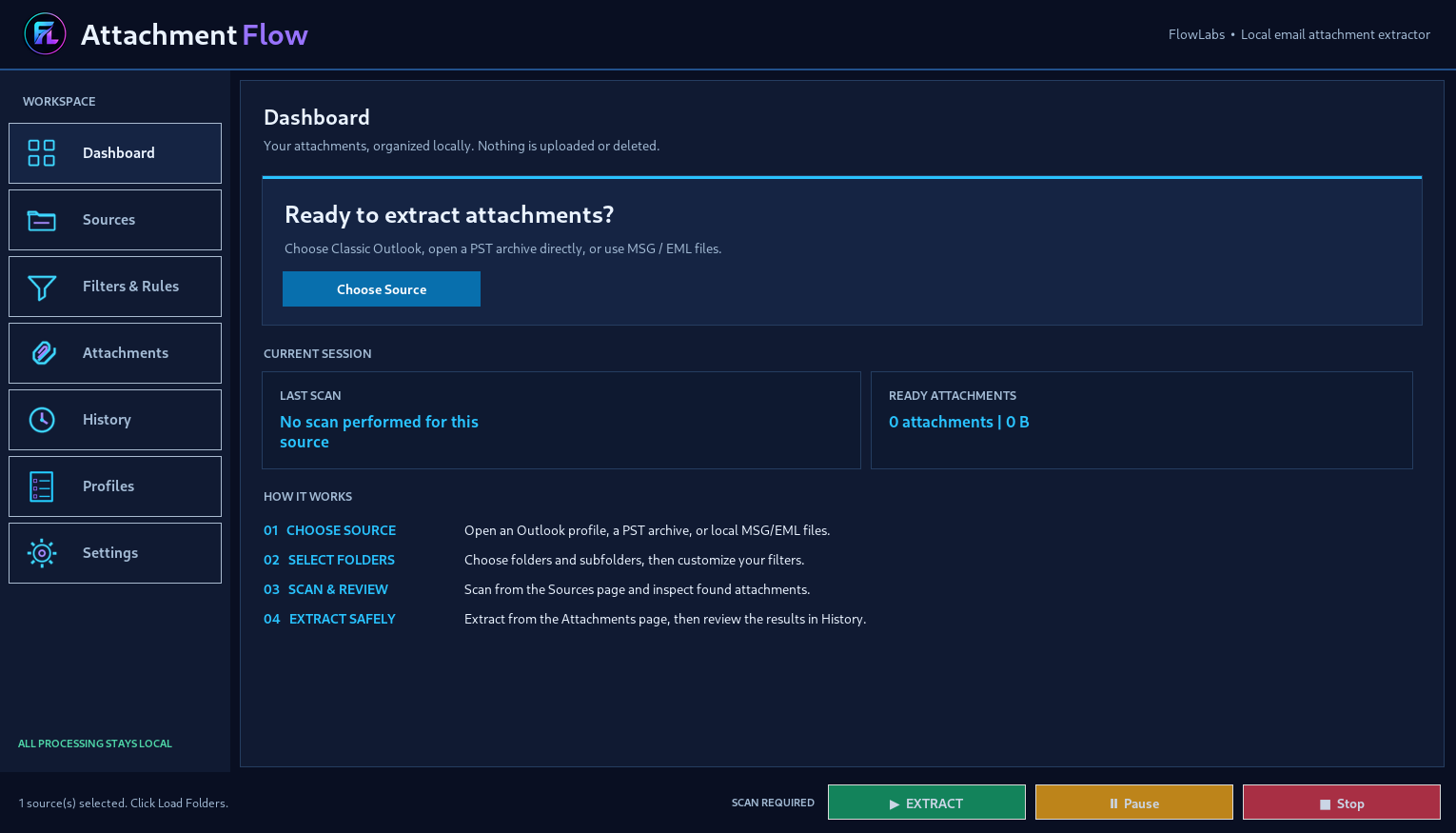Click the Ready Attachments card
Image resolution: width=1456 pixels, height=833 pixels.
pos(1142,420)
